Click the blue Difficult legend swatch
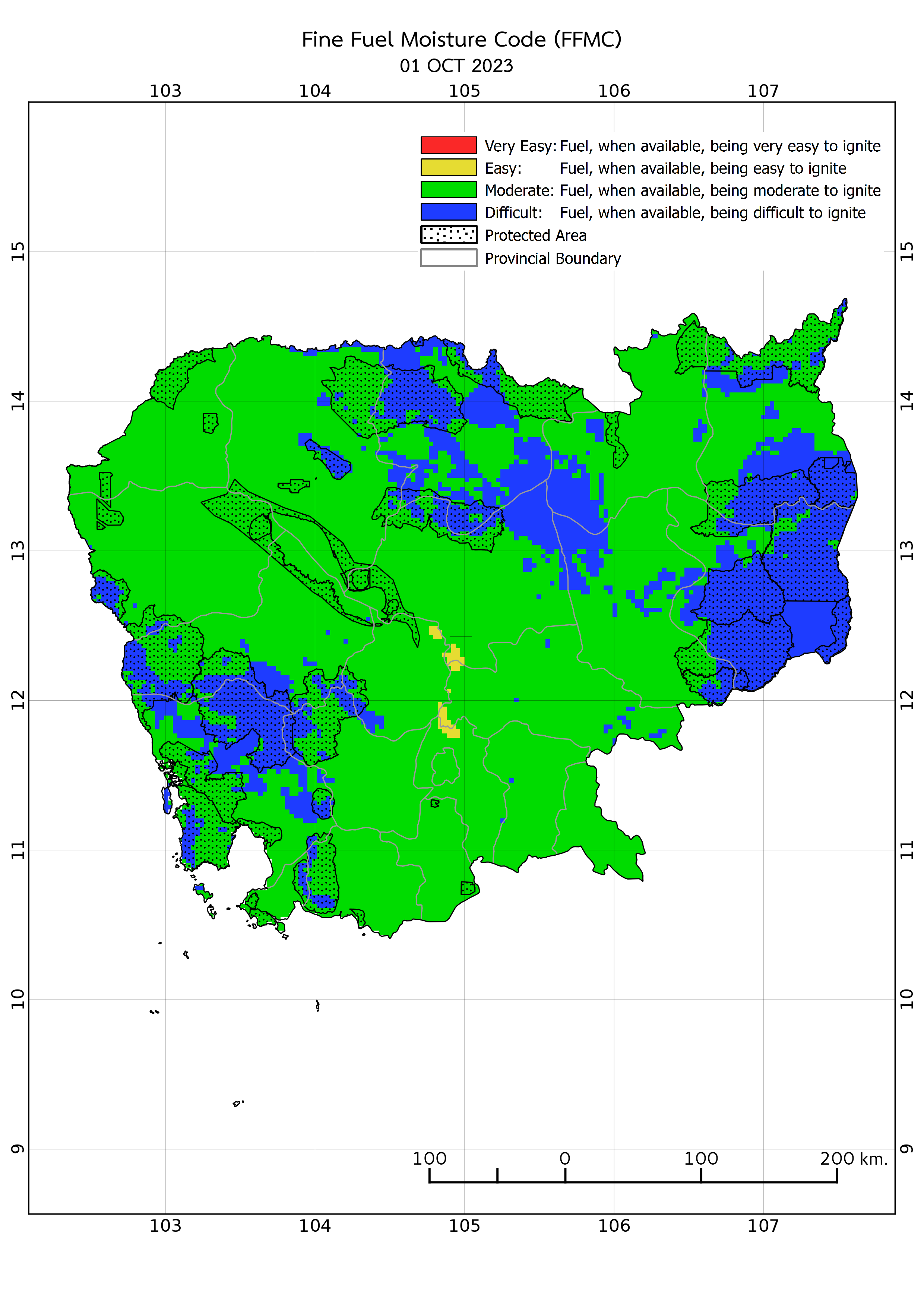This screenshot has height=1307, width=924. click(x=448, y=212)
